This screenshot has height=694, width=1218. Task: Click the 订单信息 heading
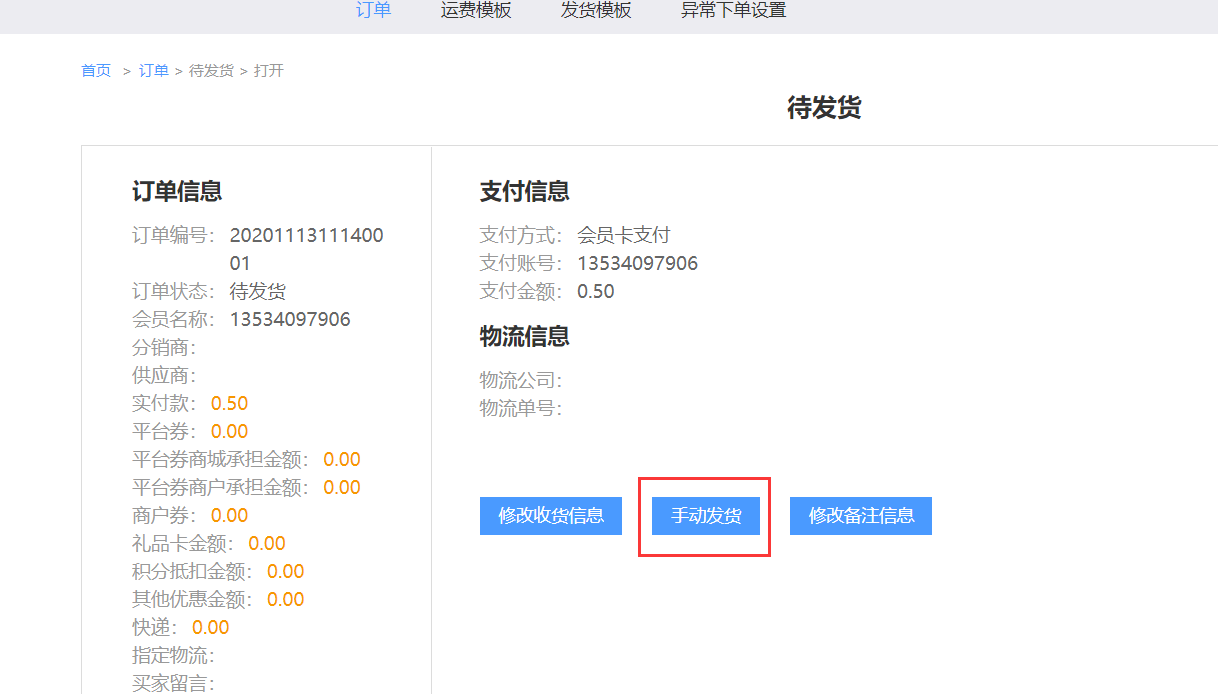pos(177,192)
